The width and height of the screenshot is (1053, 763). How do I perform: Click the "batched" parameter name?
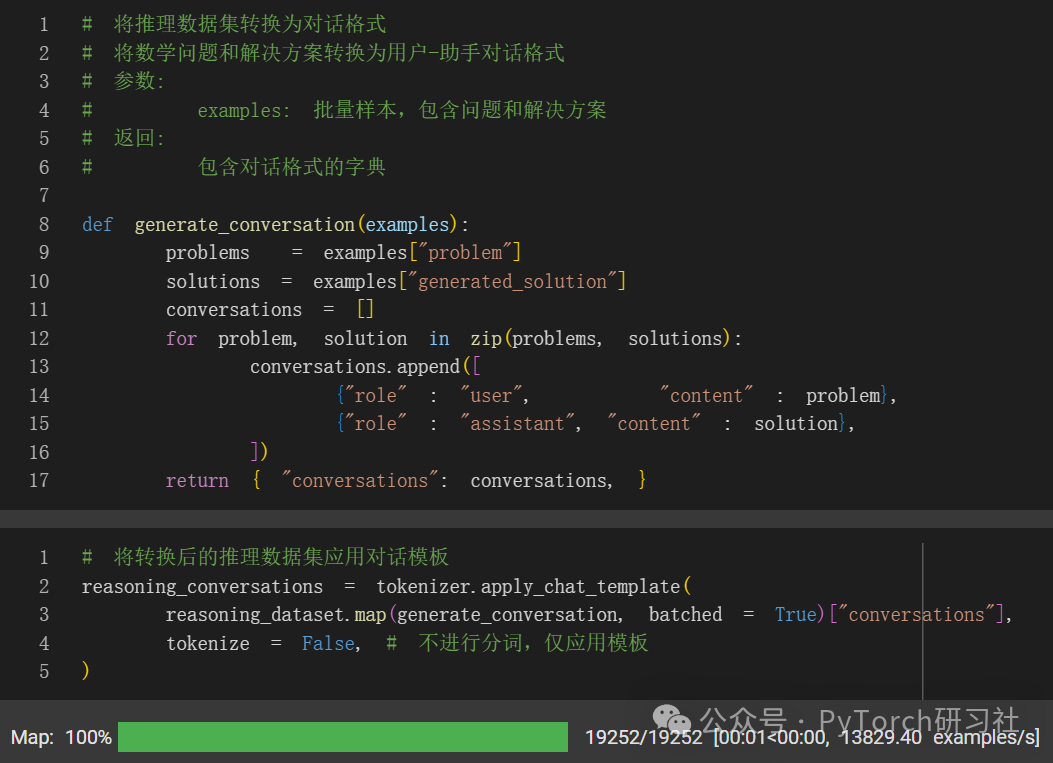[x=686, y=615]
